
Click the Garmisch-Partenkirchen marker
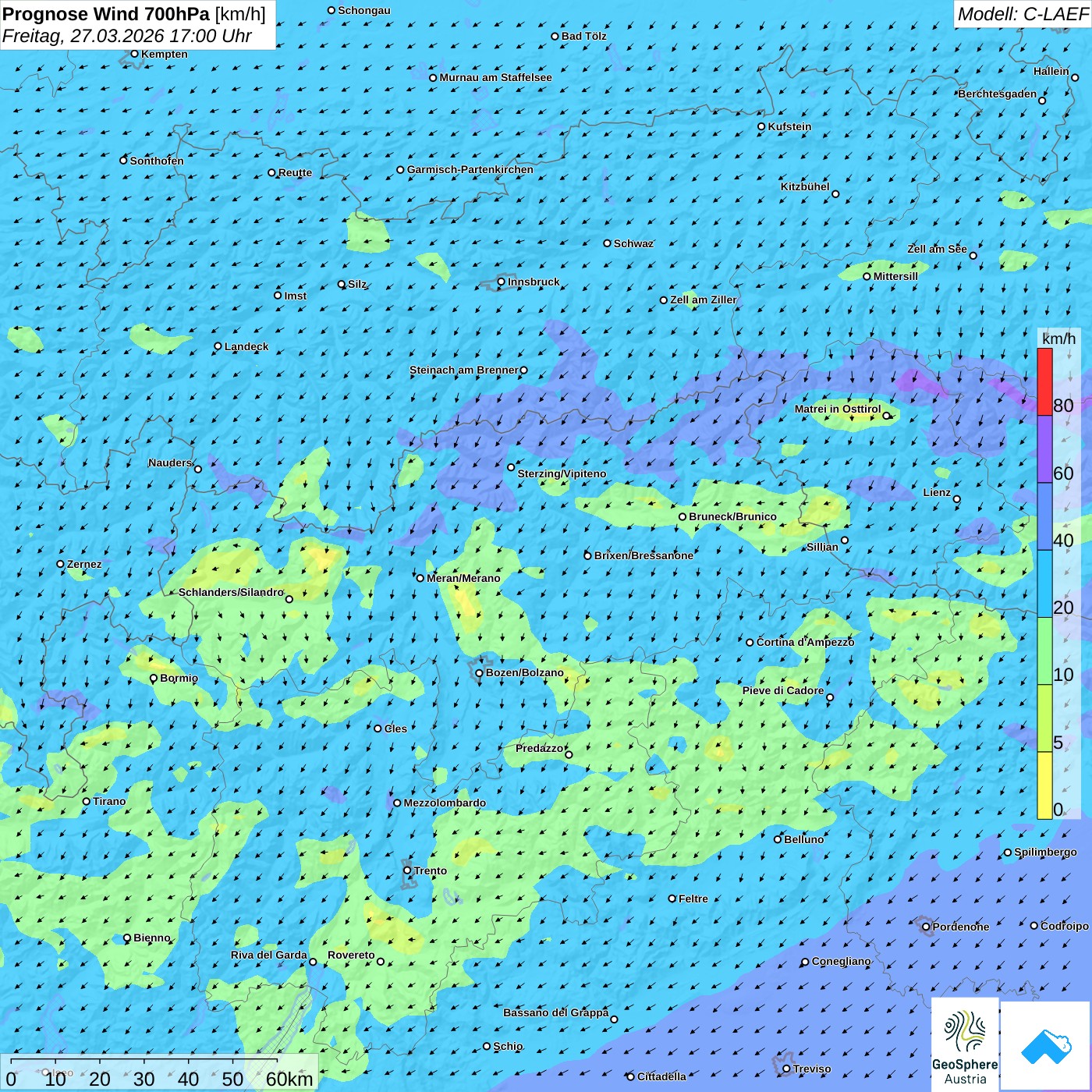click(x=401, y=169)
